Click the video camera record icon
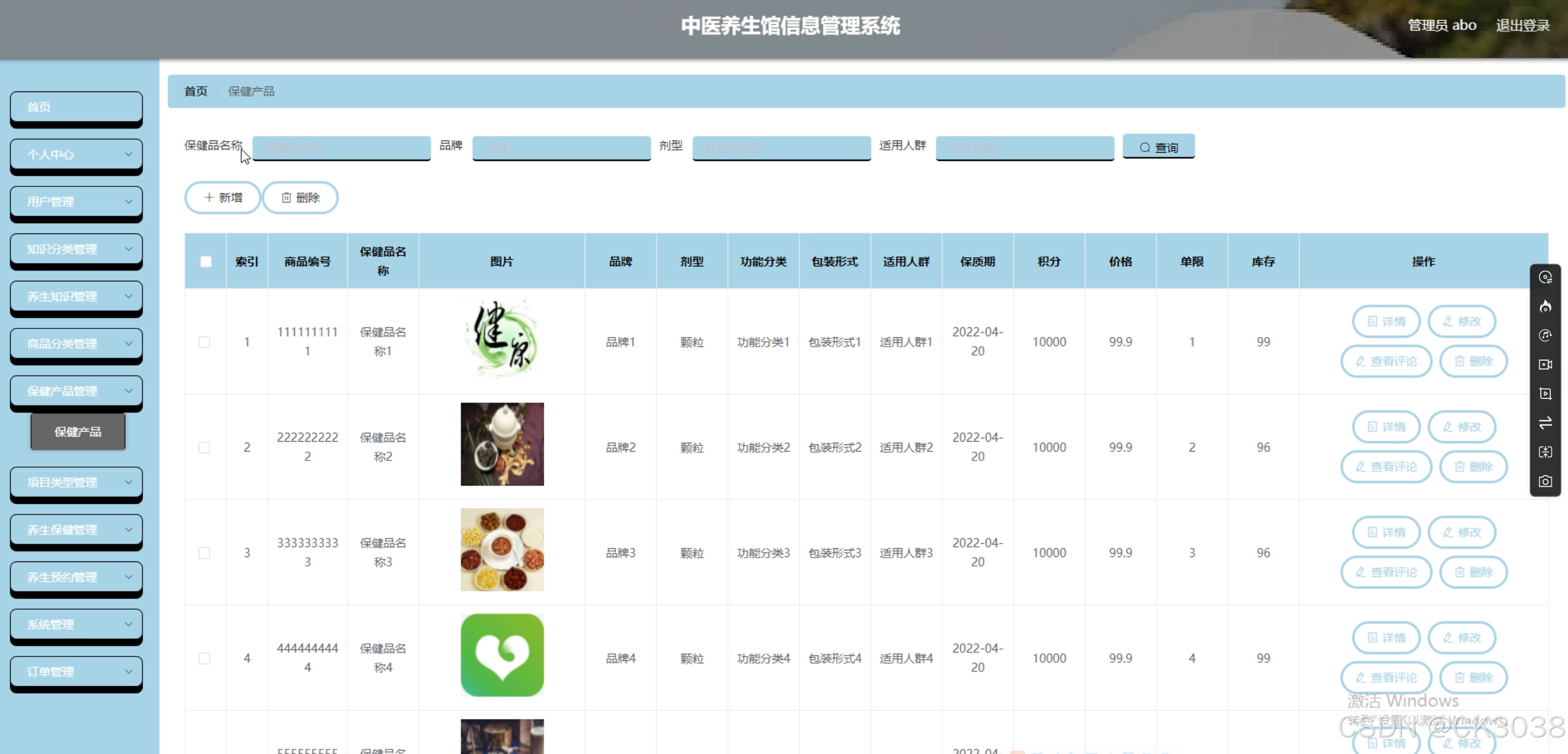 (1545, 365)
